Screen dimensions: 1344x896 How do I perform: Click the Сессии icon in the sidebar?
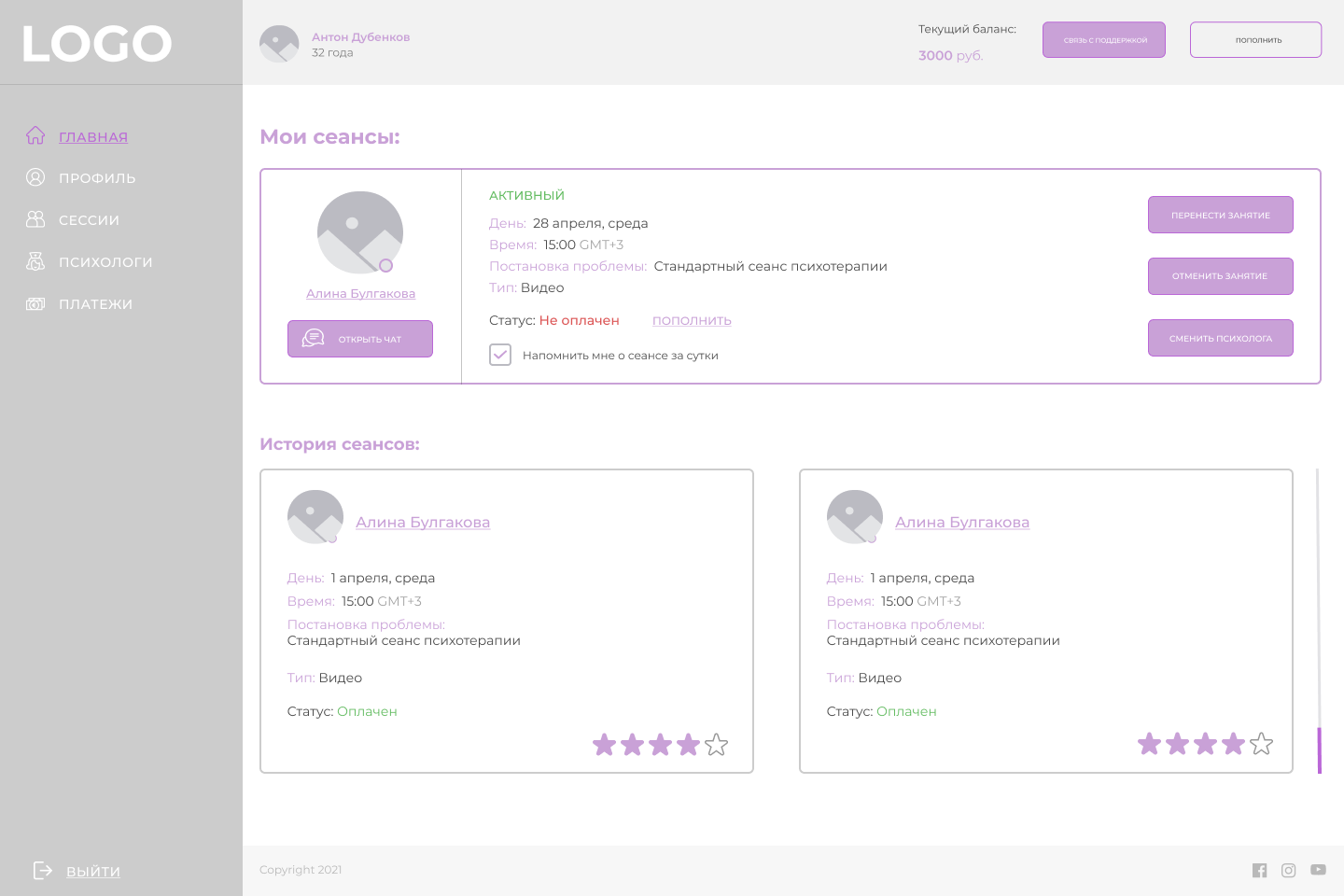35,219
